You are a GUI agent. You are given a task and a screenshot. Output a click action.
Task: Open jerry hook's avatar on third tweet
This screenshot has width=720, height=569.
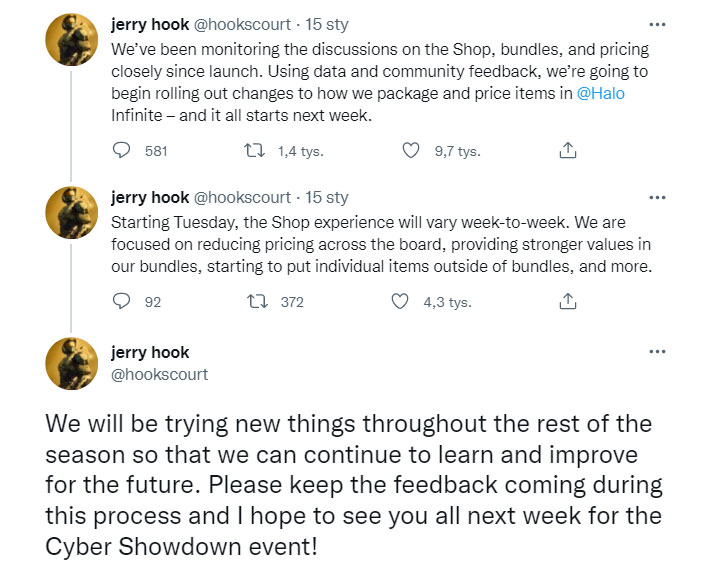click(72, 364)
